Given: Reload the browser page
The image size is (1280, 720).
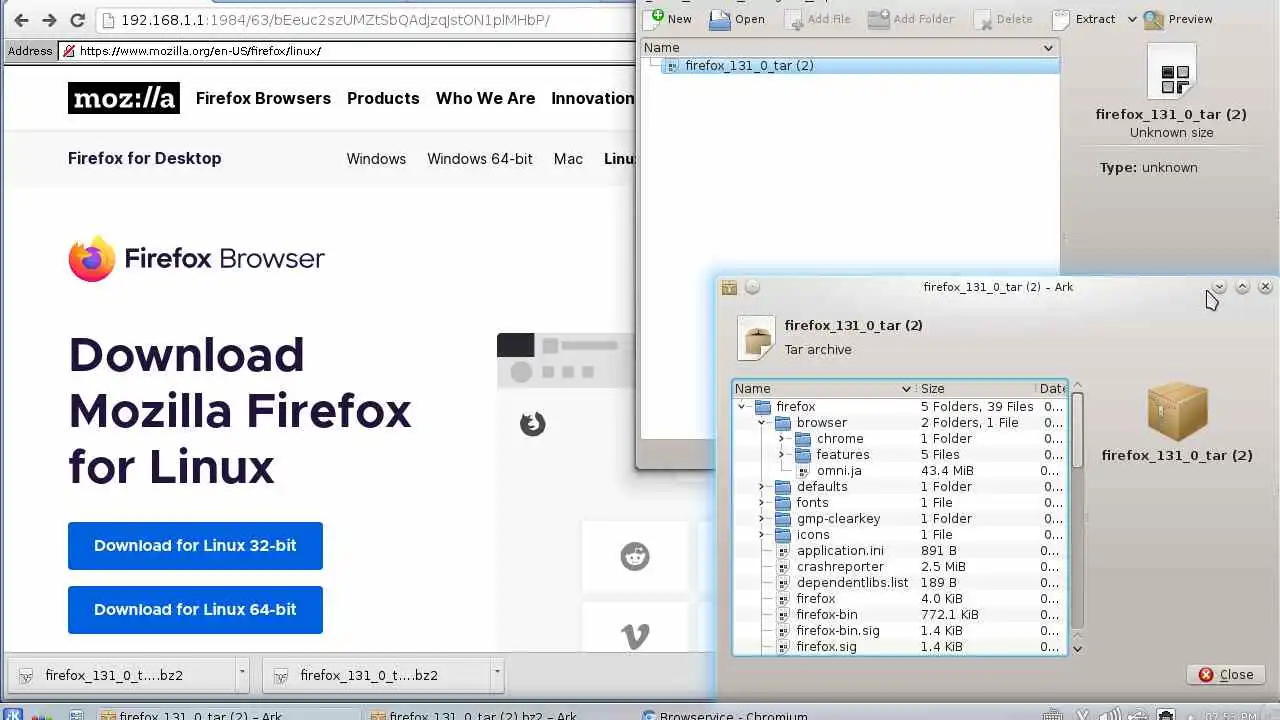Looking at the screenshot, I should [77, 19].
